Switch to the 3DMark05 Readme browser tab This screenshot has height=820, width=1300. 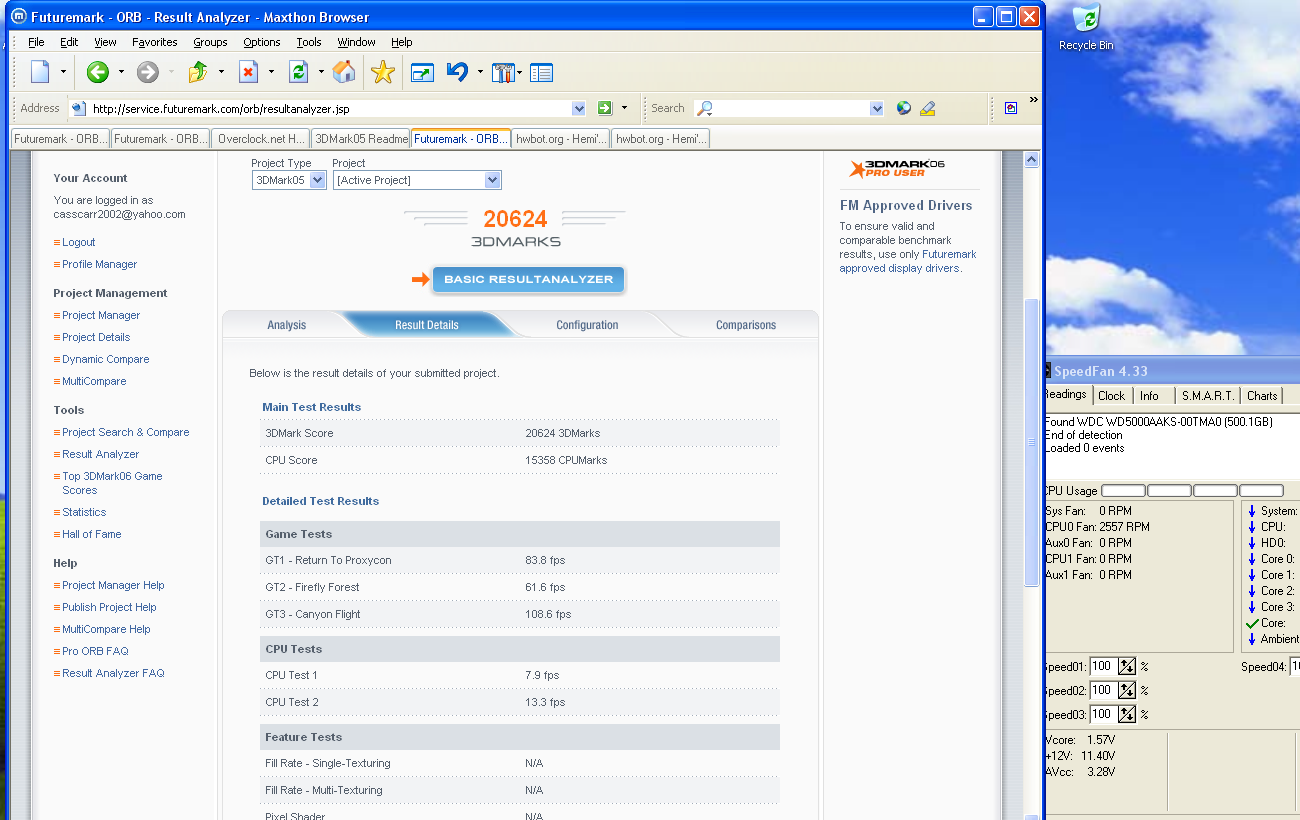click(360, 139)
